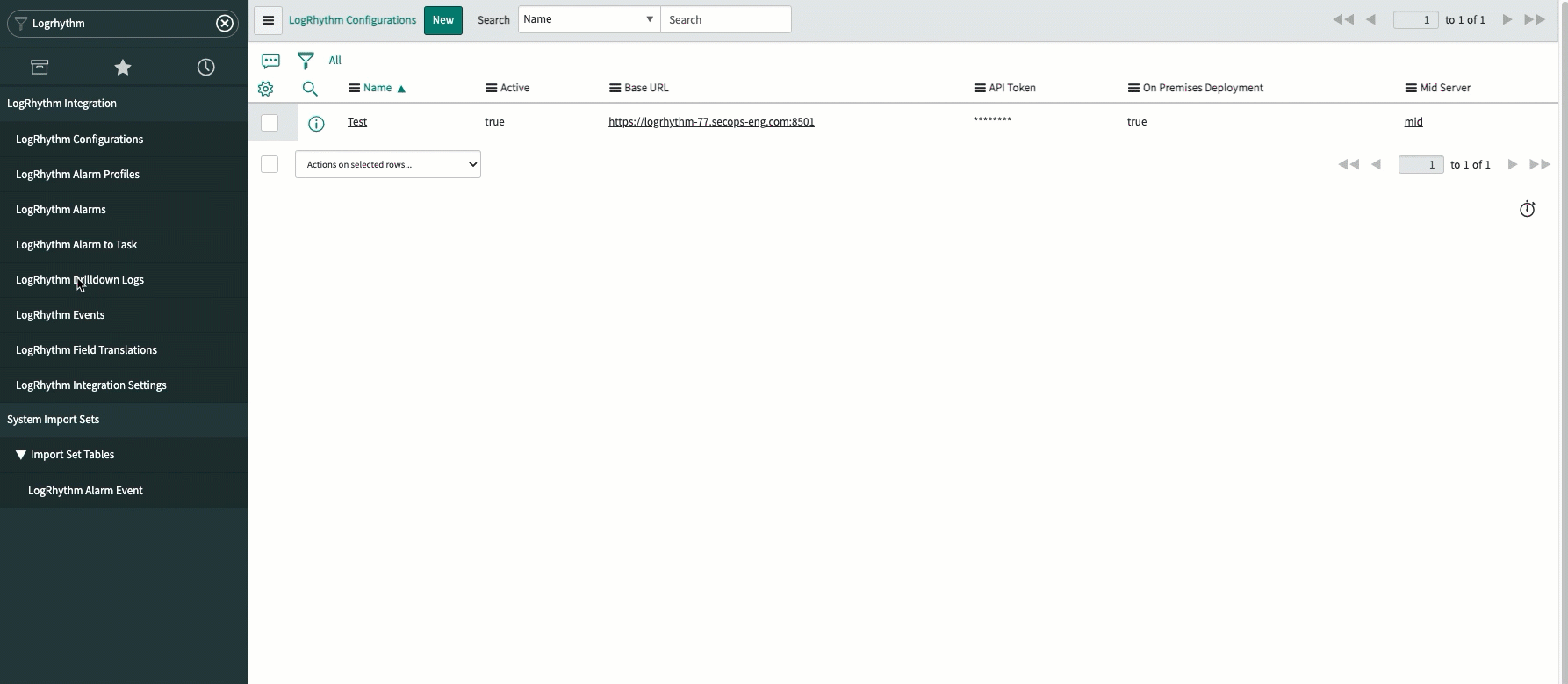Select the masked API Token cell

point(993,120)
